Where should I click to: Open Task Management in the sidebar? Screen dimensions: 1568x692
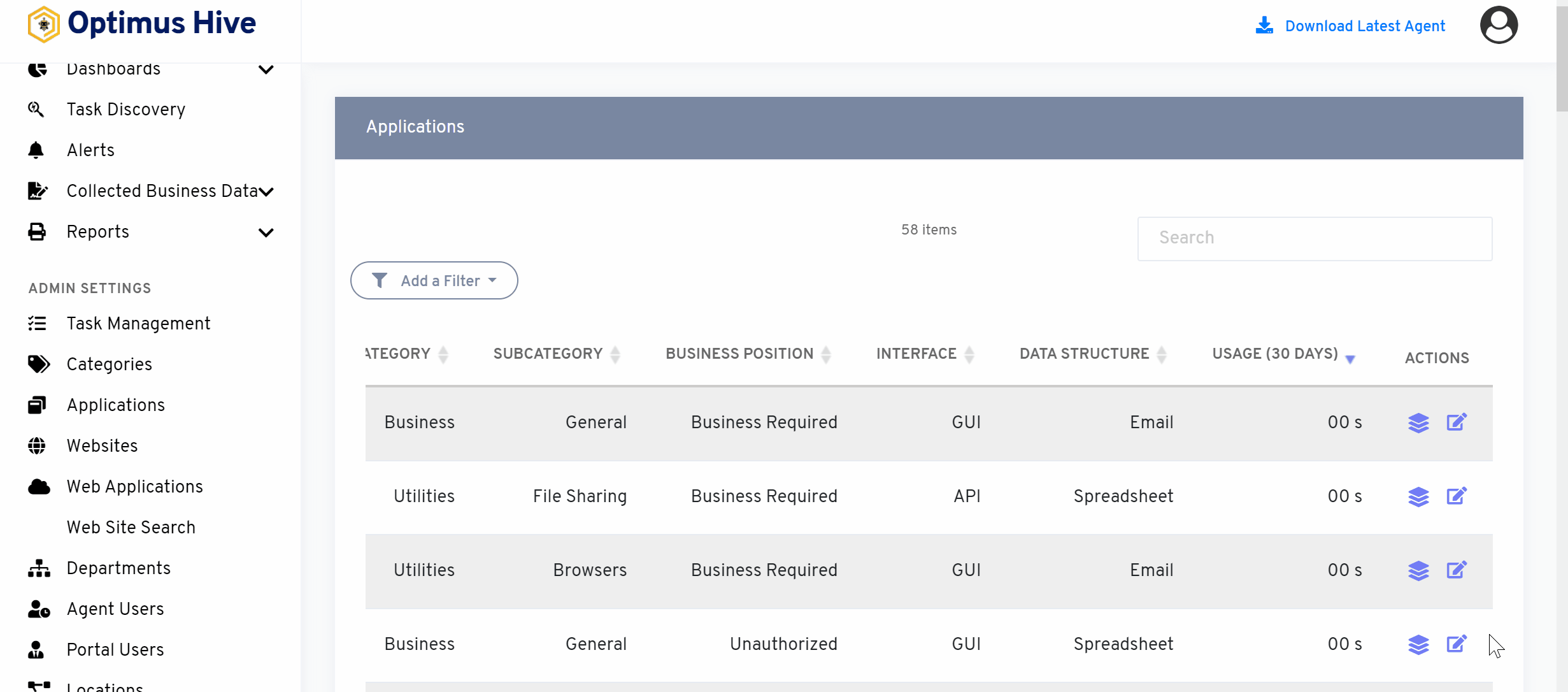pos(138,324)
